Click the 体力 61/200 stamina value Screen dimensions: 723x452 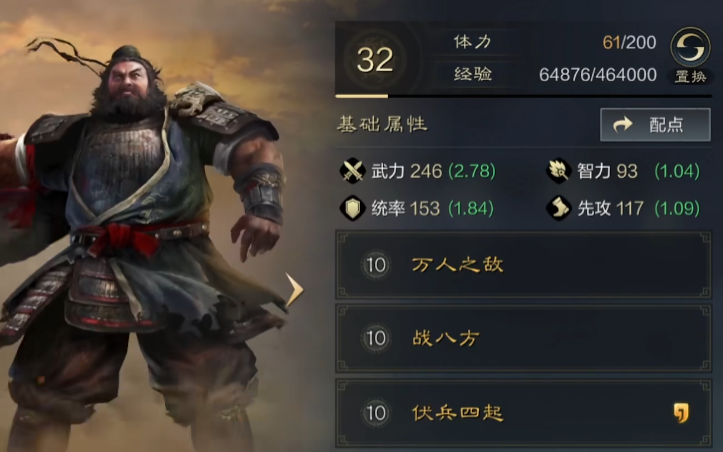(x=629, y=42)
